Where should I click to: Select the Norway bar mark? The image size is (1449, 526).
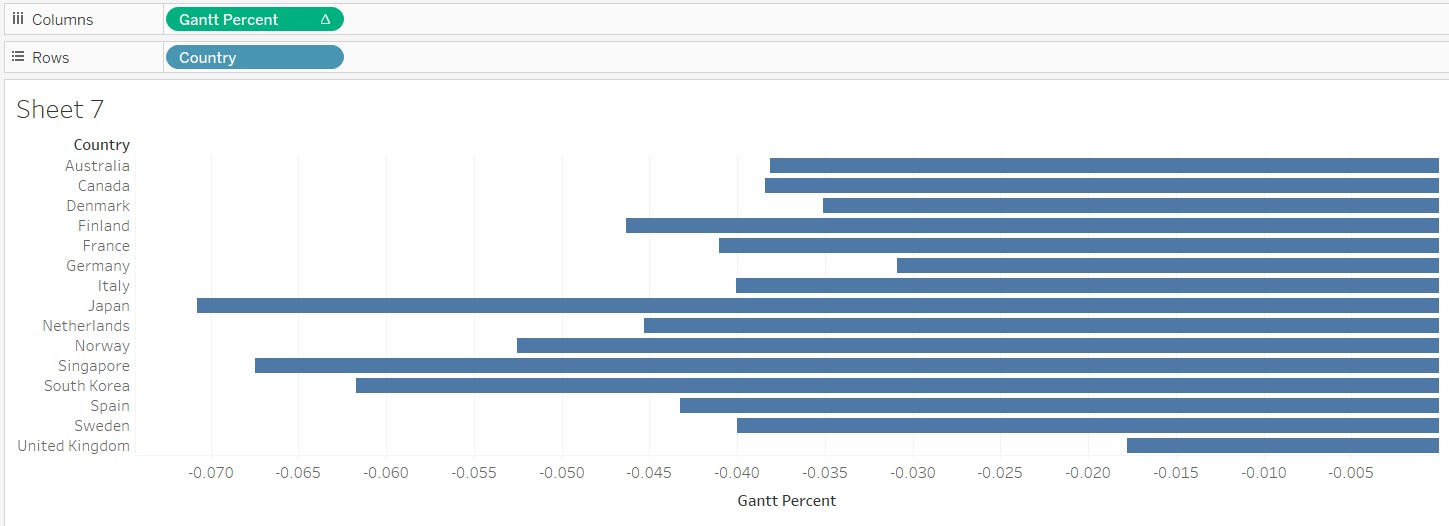(x=977, y=346)
